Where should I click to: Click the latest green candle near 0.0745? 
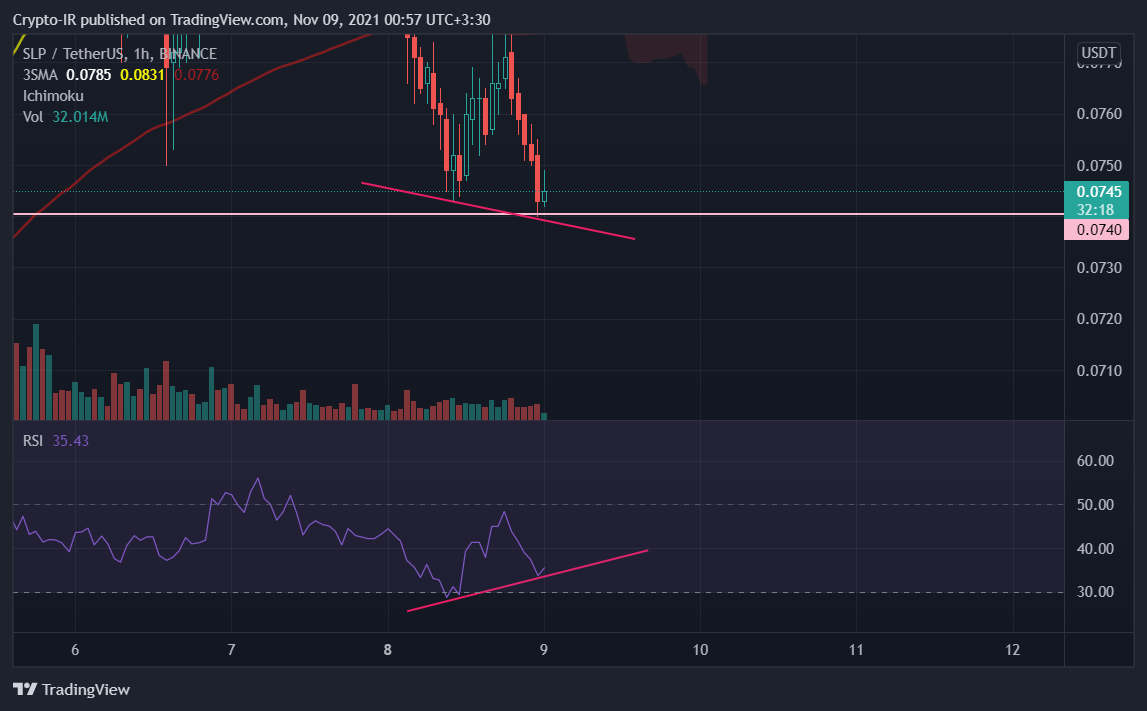click(544, 195)
